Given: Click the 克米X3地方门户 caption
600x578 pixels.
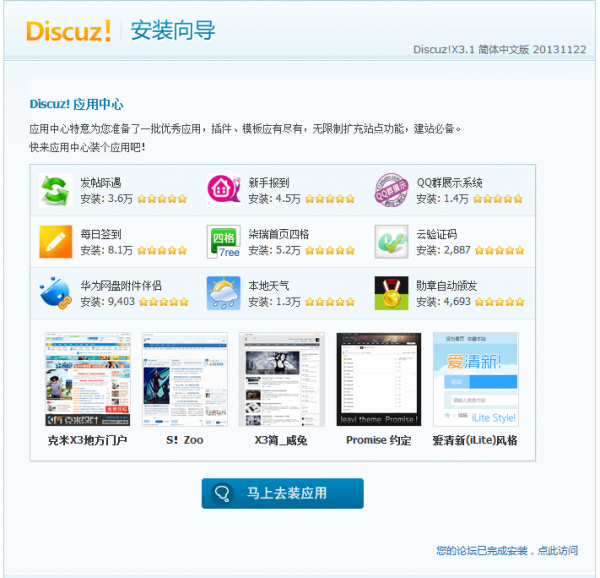Looking at the screenshot, I should tap(88, 440).
